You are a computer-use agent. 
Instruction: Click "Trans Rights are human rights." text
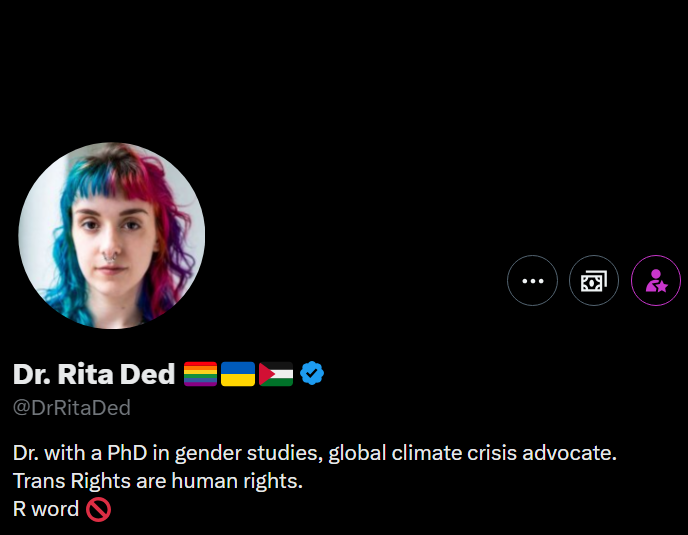157,481
